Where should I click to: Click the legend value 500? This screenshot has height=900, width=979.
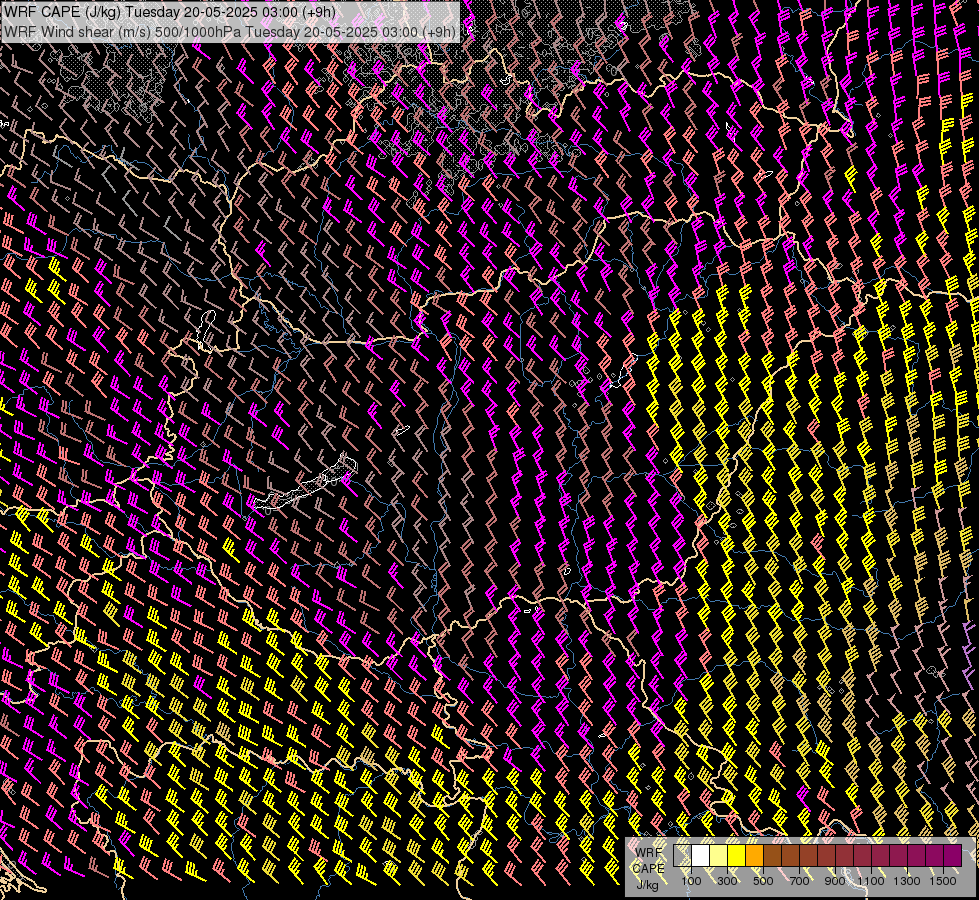coord(763,881)
